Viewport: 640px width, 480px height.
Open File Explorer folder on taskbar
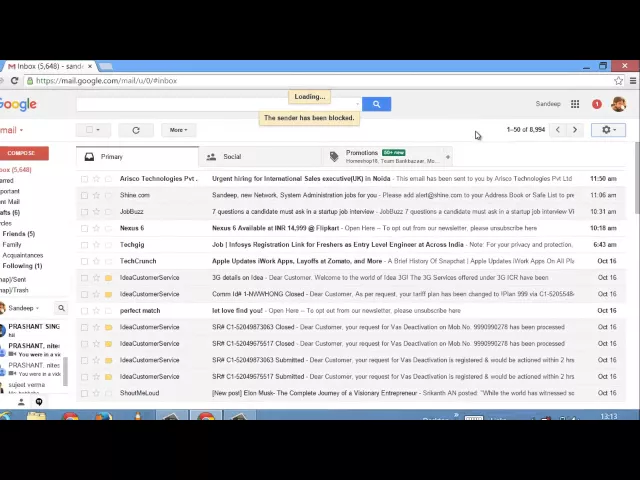pyautogui.click(x=36, y=416)
